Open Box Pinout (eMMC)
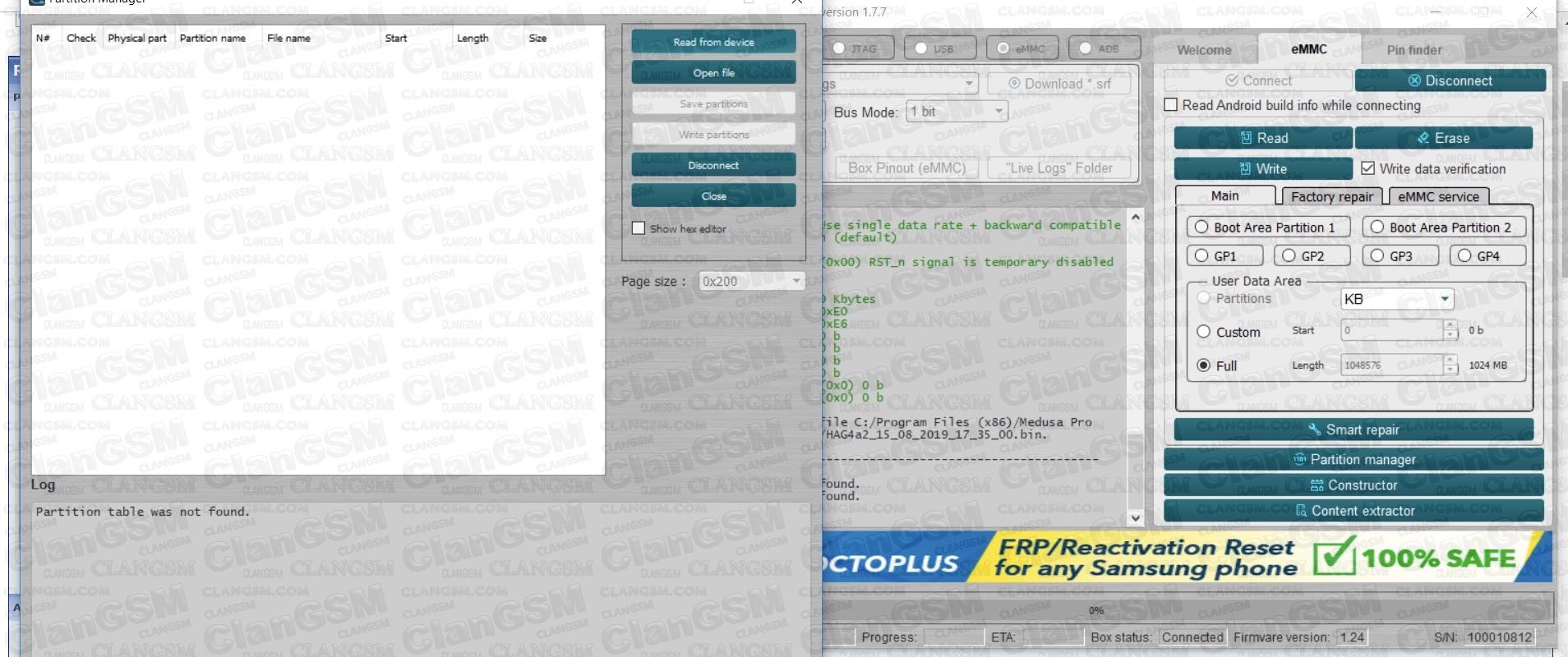This screenshot has height=657, width=1568. pyautogui.click(x=906, y=168)
